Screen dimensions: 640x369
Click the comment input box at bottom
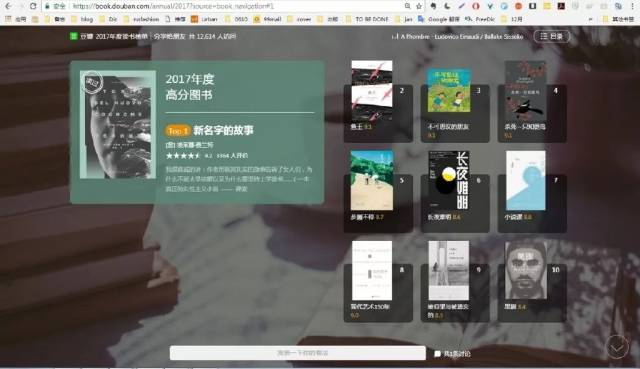coord(298,353)
